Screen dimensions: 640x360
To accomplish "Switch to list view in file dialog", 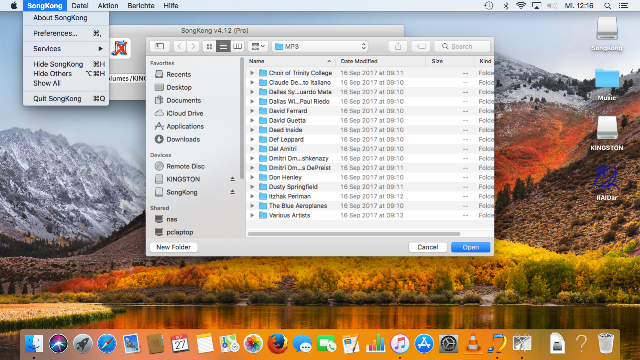I will tap(223, 46).
